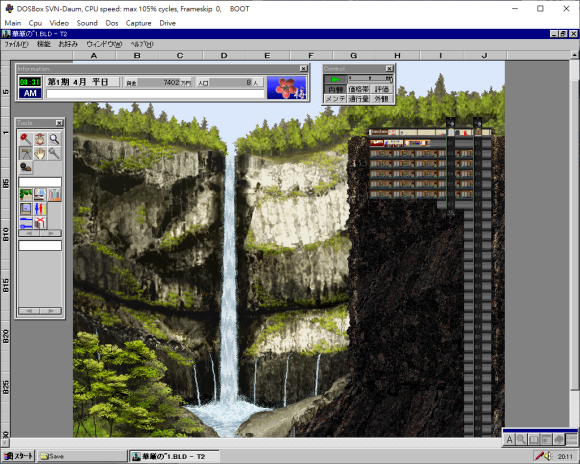Click the red pen tray icon
Image resolution: width=580 pixels, height=464 pixels.
539,456
